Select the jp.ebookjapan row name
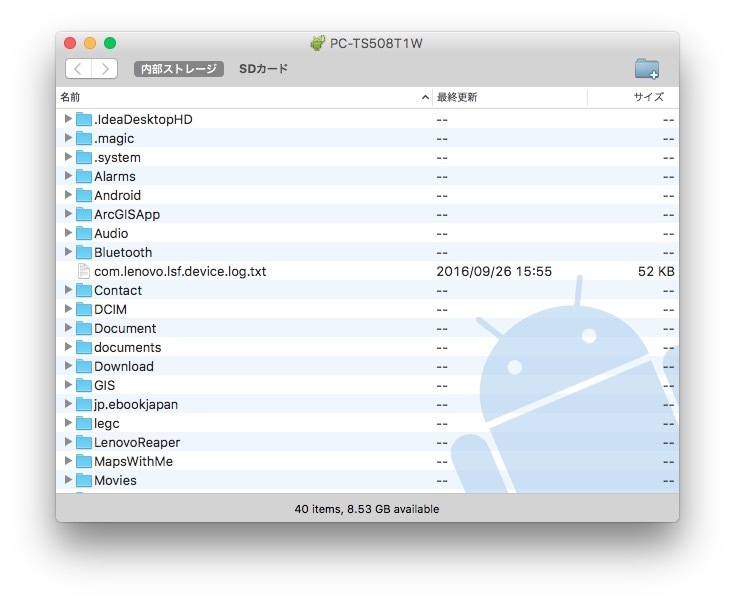 (x=136, y=405)
